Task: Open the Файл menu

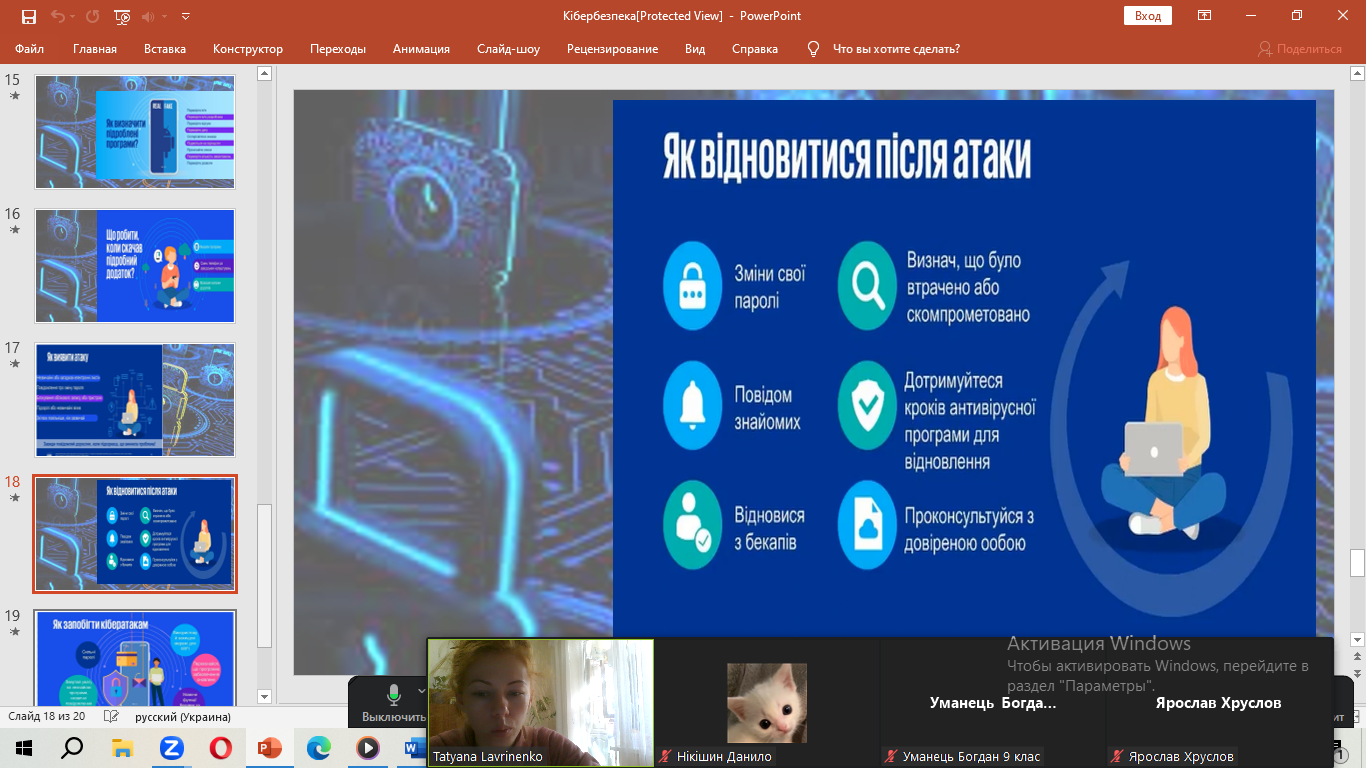Action: point(29,49)
